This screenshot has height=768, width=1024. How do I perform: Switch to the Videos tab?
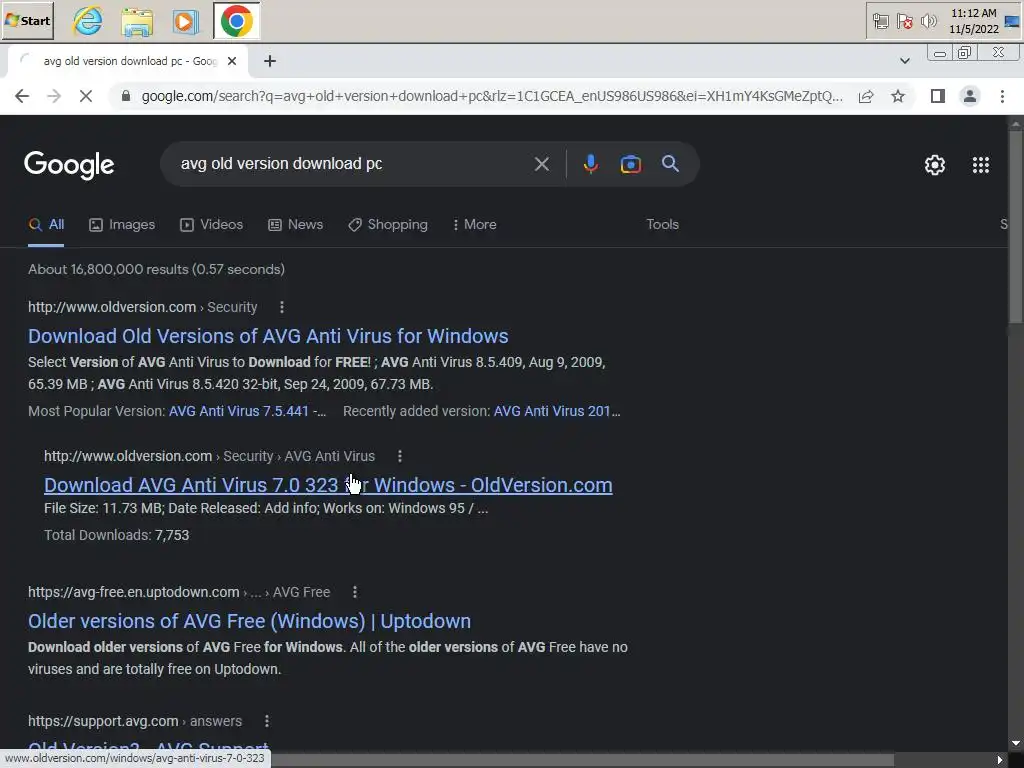[212, 225]
